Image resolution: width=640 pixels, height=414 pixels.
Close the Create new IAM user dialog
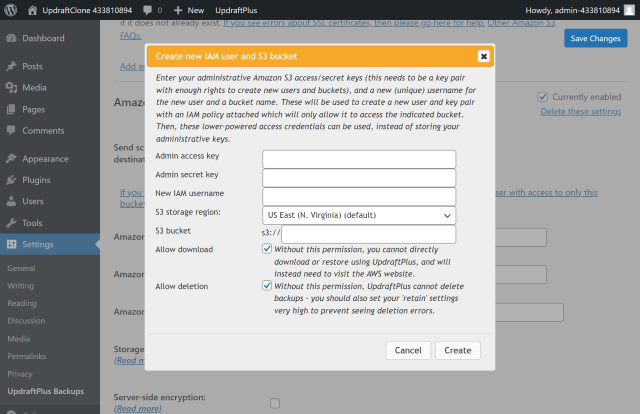tap(484, 57)
